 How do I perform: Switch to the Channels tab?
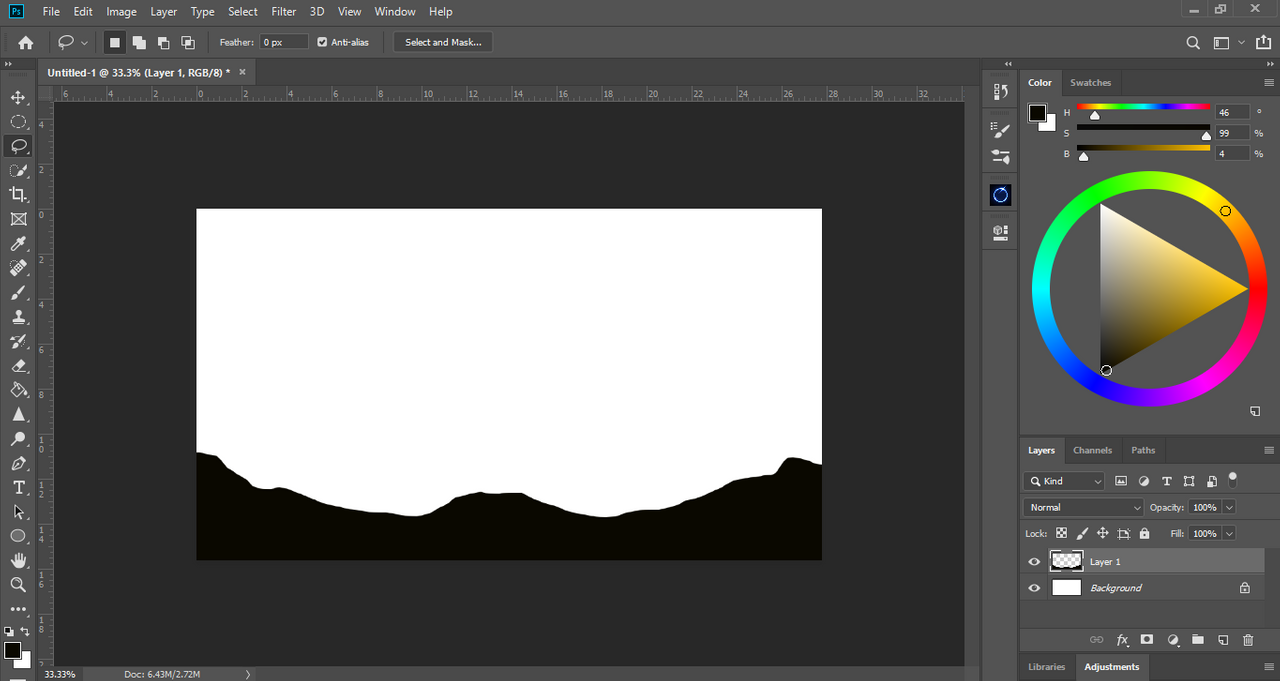1092,450
